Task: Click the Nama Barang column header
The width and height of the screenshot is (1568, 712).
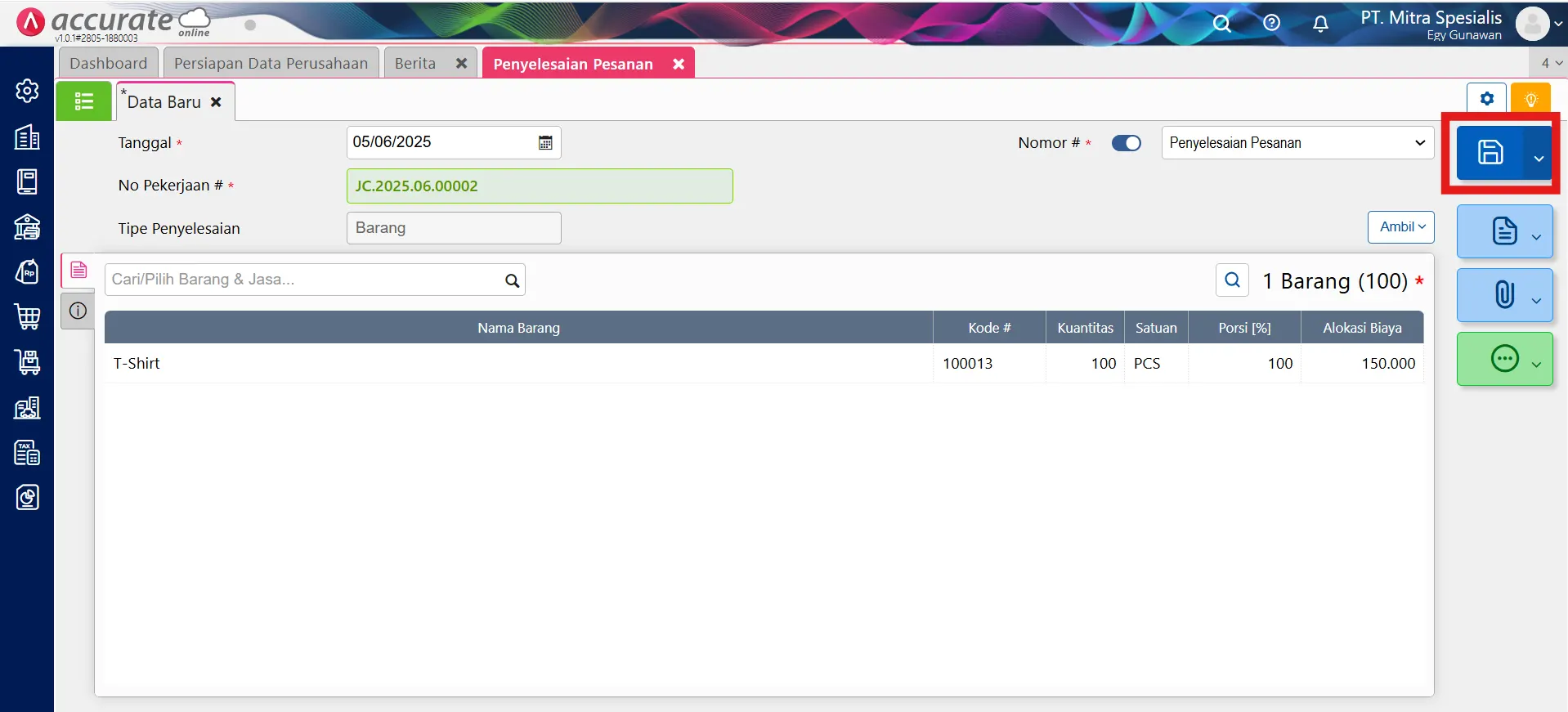Action: [518, 328]
